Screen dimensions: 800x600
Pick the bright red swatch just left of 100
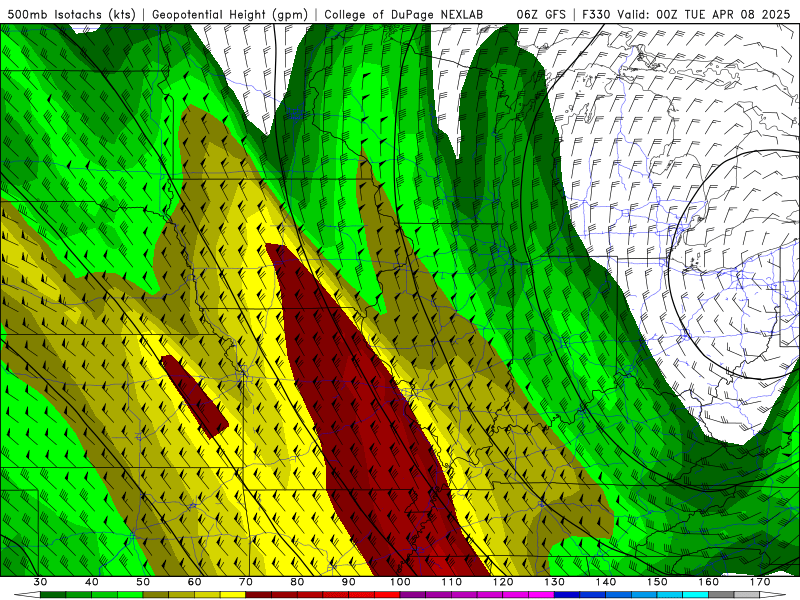pos(387,596)
